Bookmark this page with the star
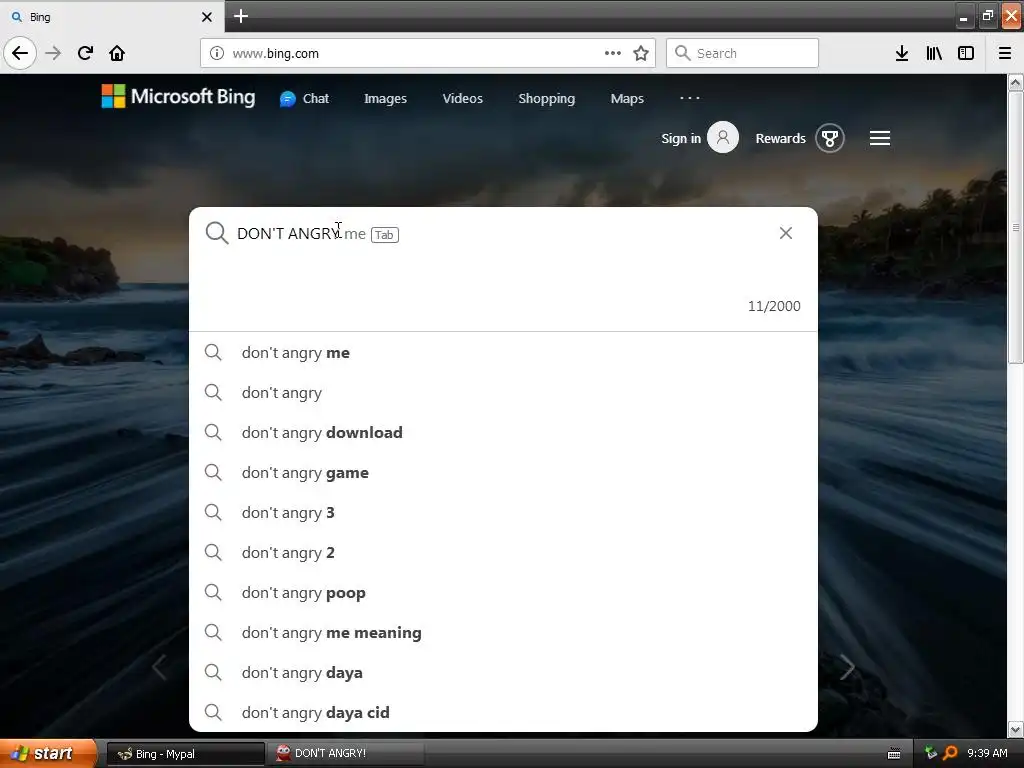This screenshot has height=768, width=1024. point(641,53)
